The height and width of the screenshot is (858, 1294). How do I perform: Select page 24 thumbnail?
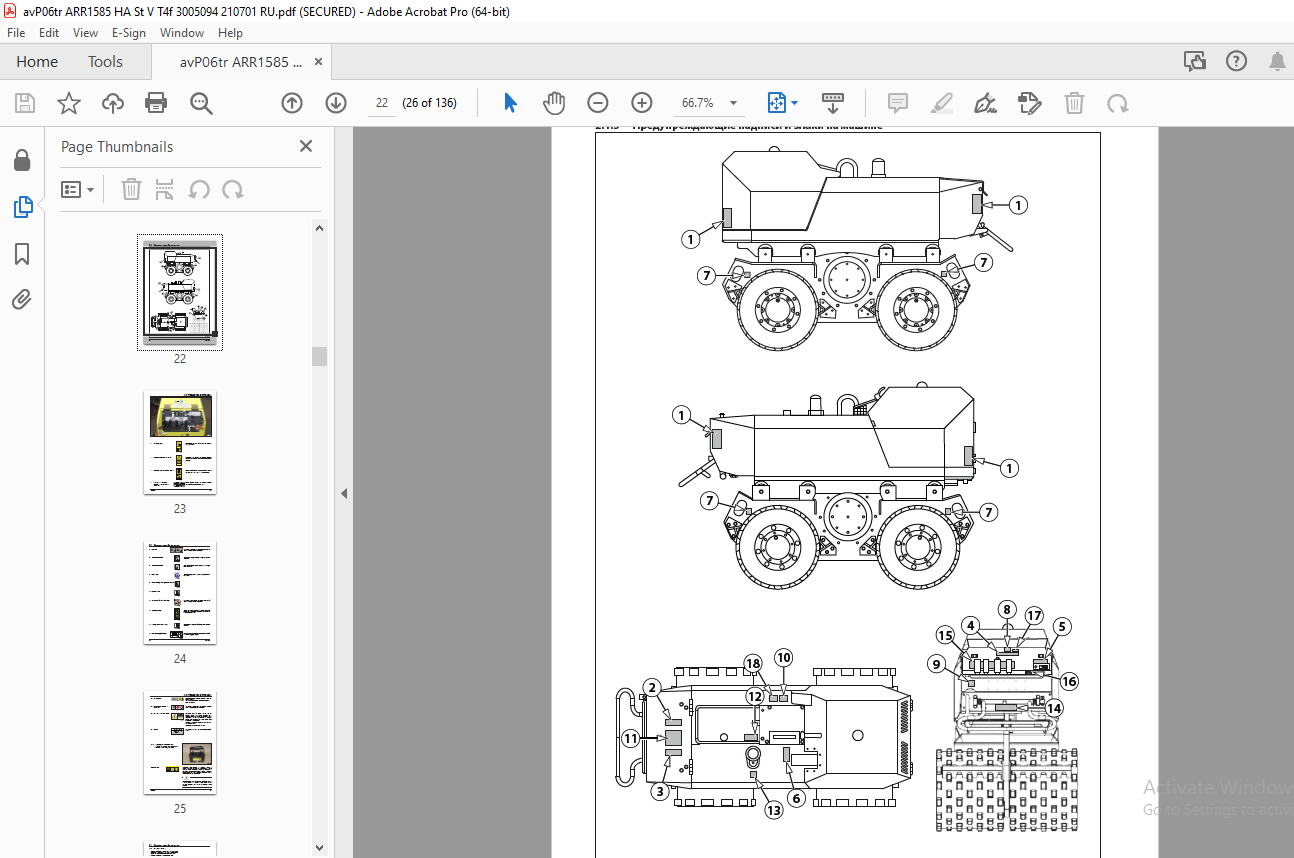click(x=180, y=593)
